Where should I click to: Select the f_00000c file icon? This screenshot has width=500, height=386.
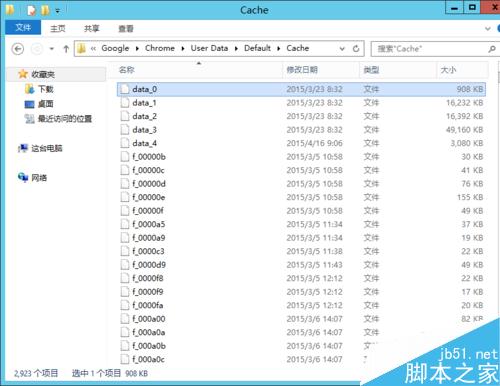coord(125,170)
